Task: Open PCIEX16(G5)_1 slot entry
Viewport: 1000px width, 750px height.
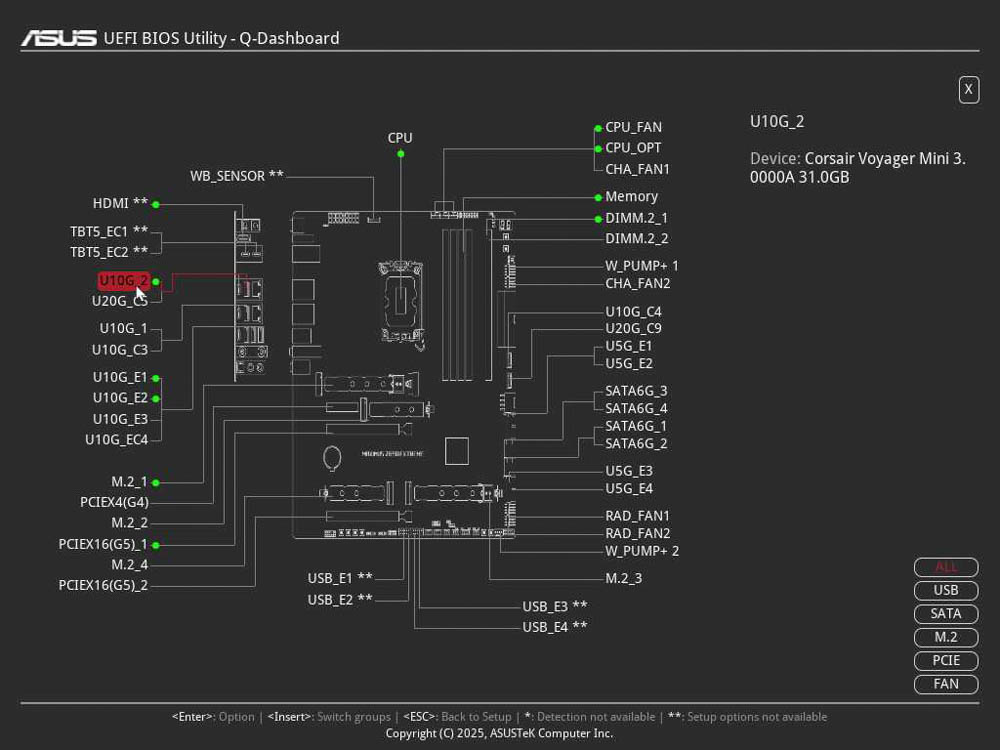Action: click(x=103, y=545)
